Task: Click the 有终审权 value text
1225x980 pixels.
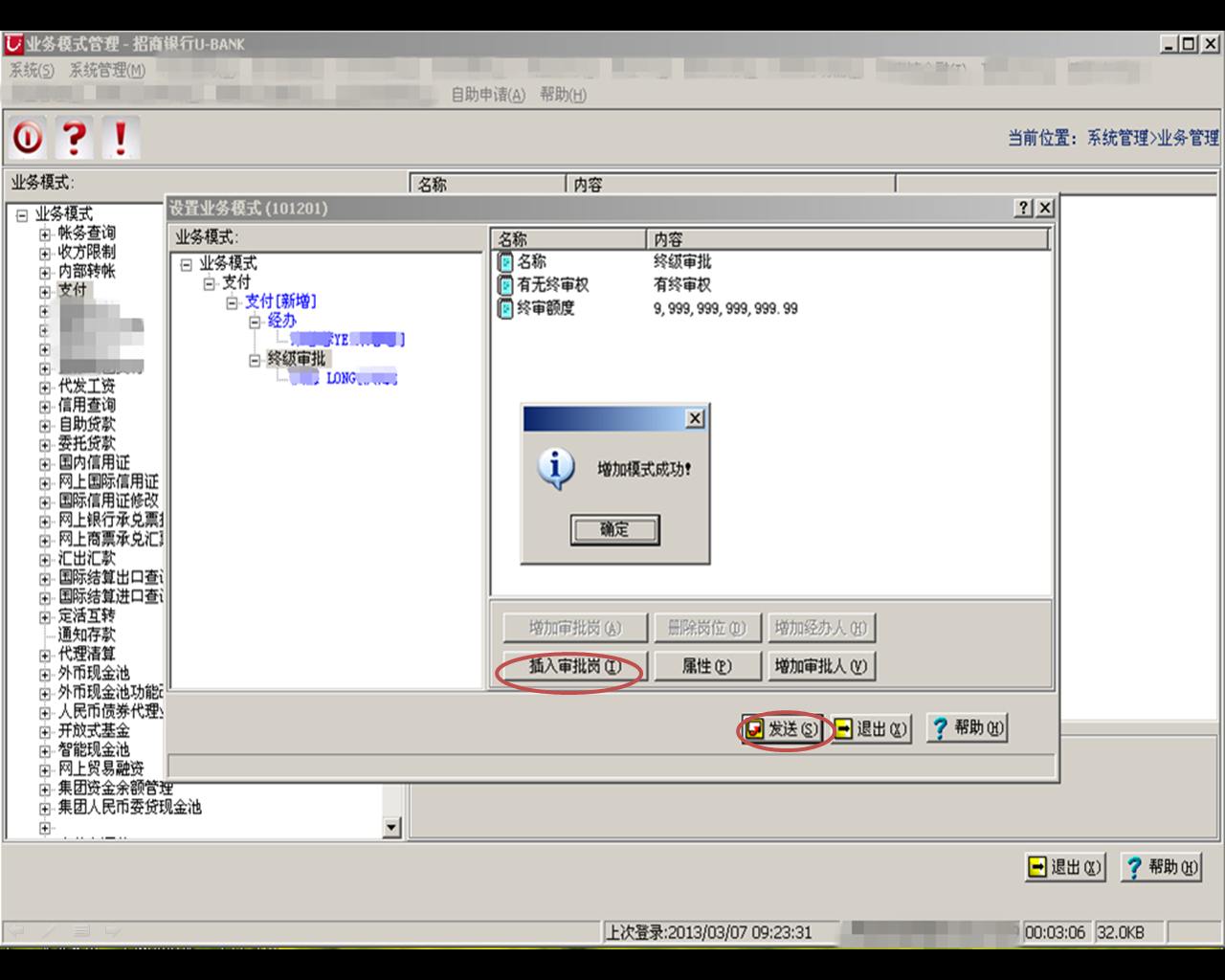Action: [682, 285]
